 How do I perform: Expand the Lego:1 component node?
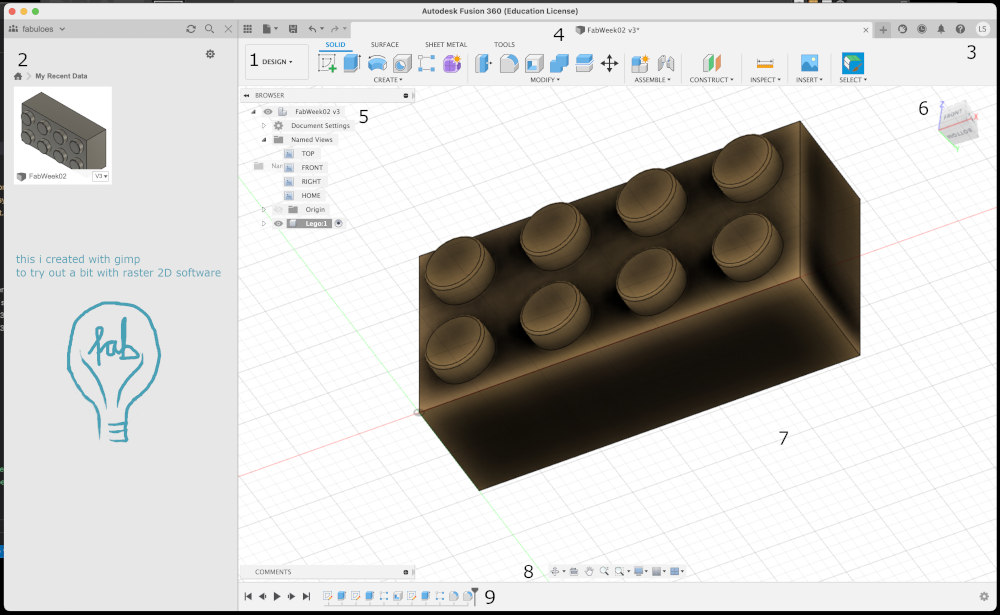(264, 223)
